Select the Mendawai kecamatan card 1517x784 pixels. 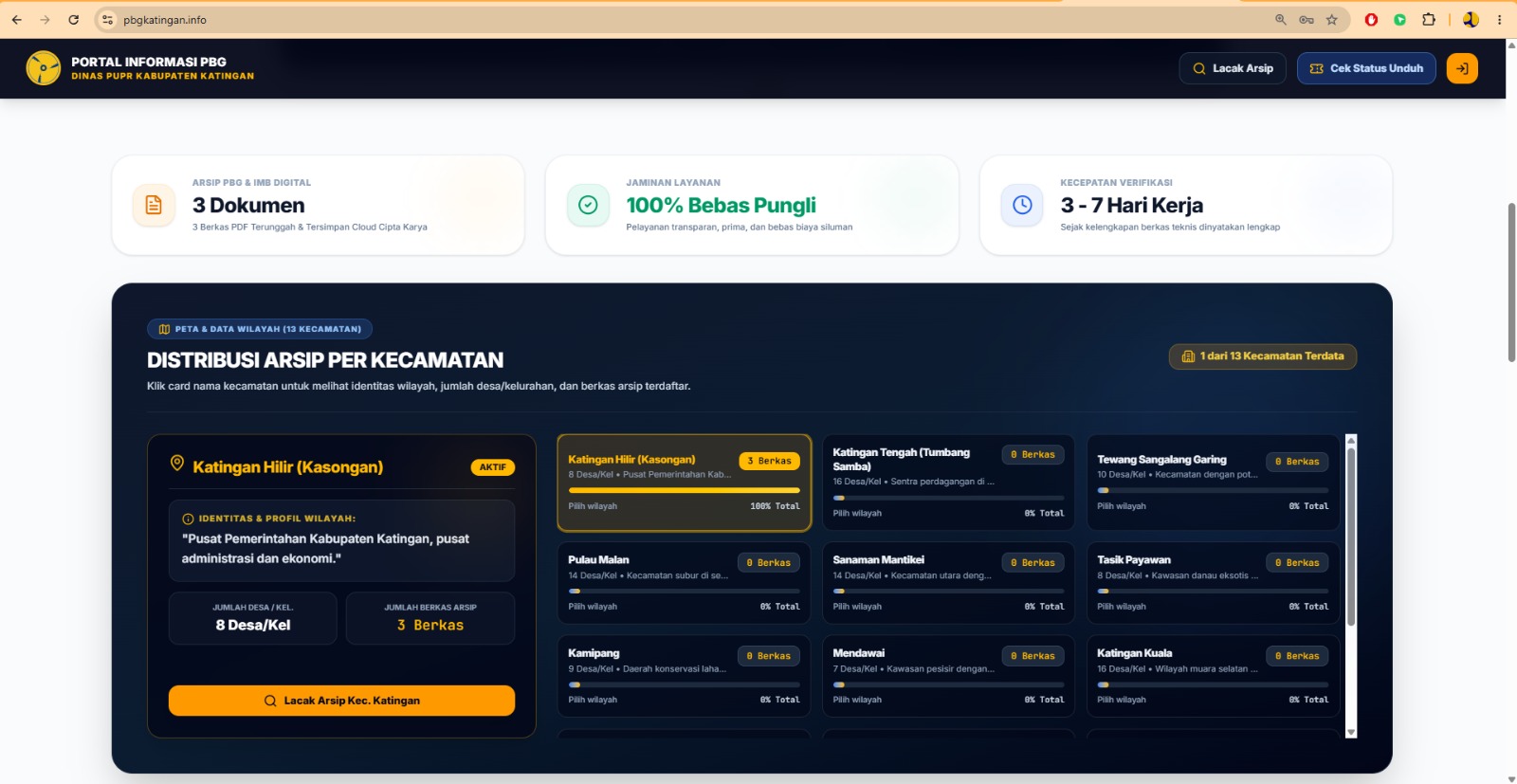click(x=948, y=677)
